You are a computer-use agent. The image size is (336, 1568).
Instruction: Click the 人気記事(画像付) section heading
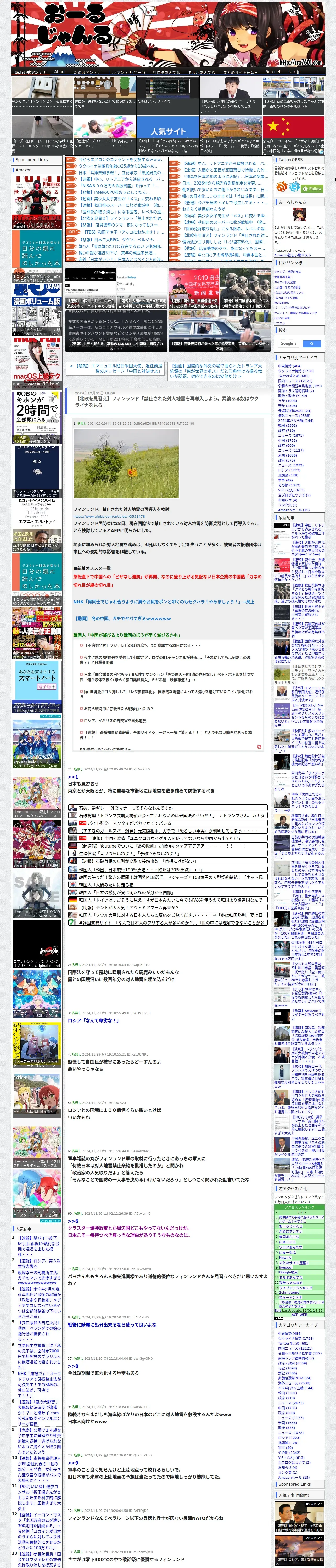(293, 1495)
